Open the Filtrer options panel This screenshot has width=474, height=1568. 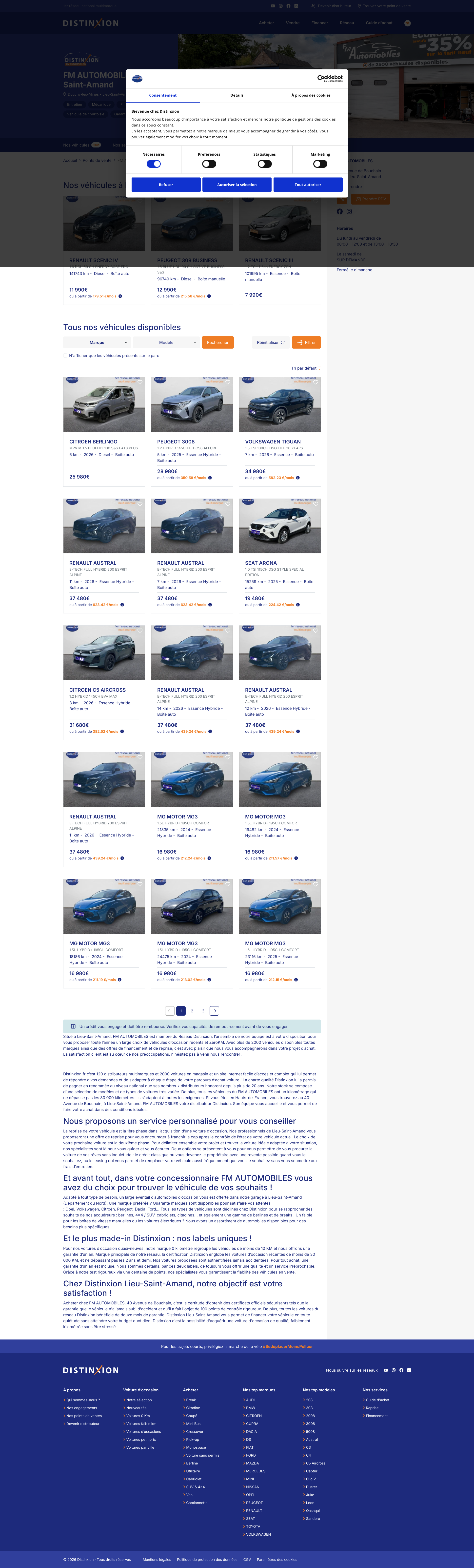point(306,343)
